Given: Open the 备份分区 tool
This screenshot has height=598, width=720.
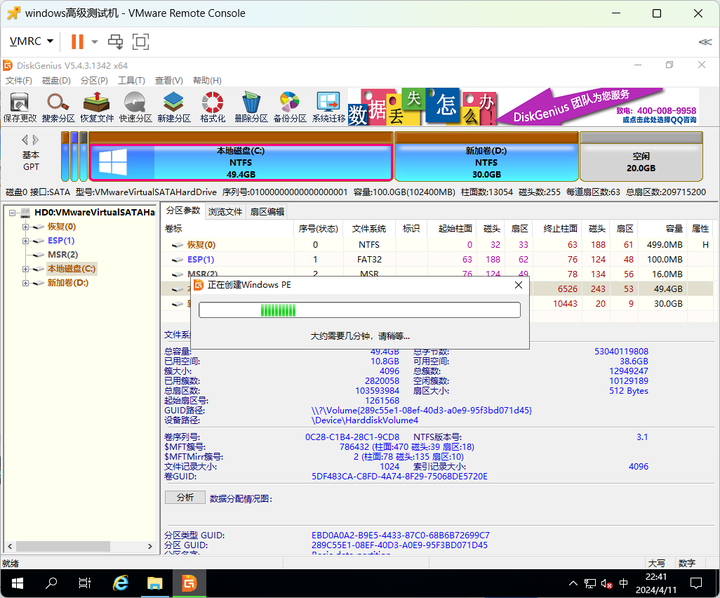Looking at the screenshot, I should click(x=290, y=107).
